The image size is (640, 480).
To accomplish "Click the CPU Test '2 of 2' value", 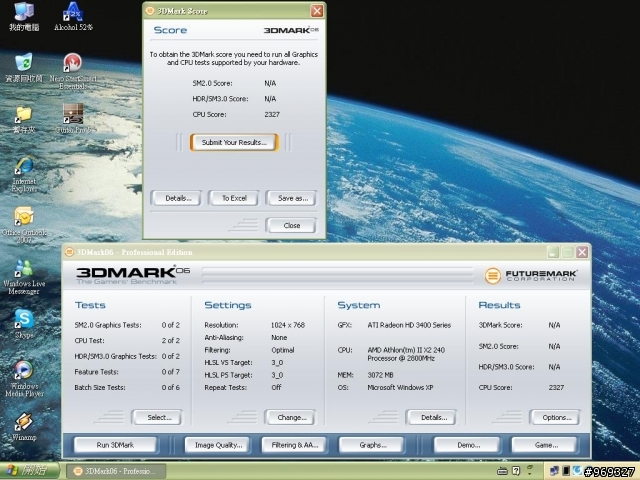I will pyautogui.click(x=171, y=340).
